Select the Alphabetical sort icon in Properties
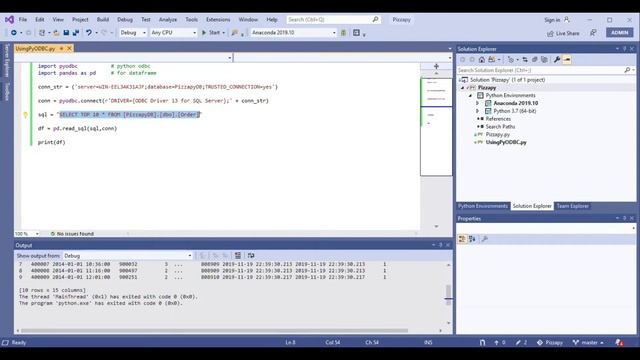This screenshot has width=640, height=360. coord(472,239)
